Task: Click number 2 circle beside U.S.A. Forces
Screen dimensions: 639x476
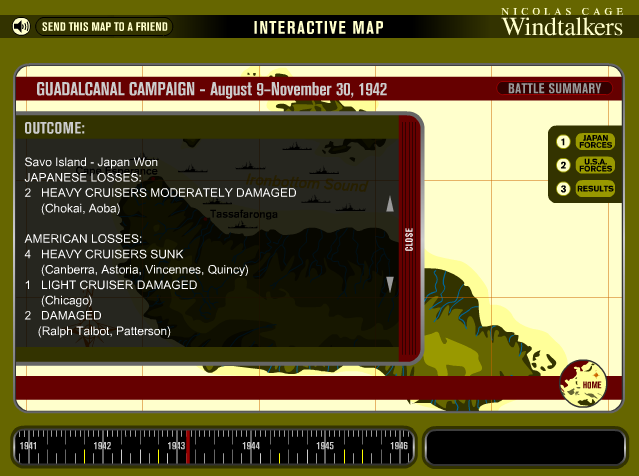Action: pos(563,165)
